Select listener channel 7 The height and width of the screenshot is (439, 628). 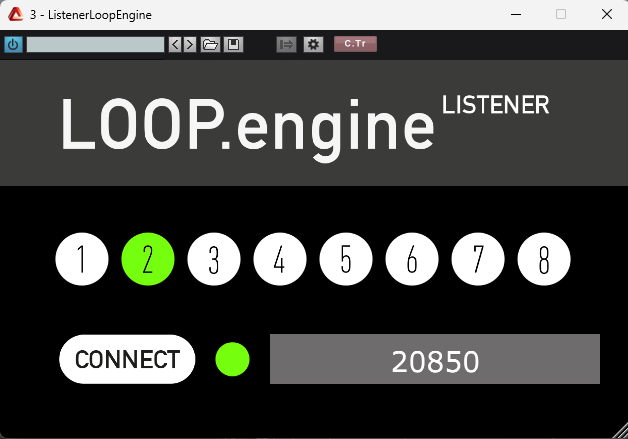click(x=478, y=259)
